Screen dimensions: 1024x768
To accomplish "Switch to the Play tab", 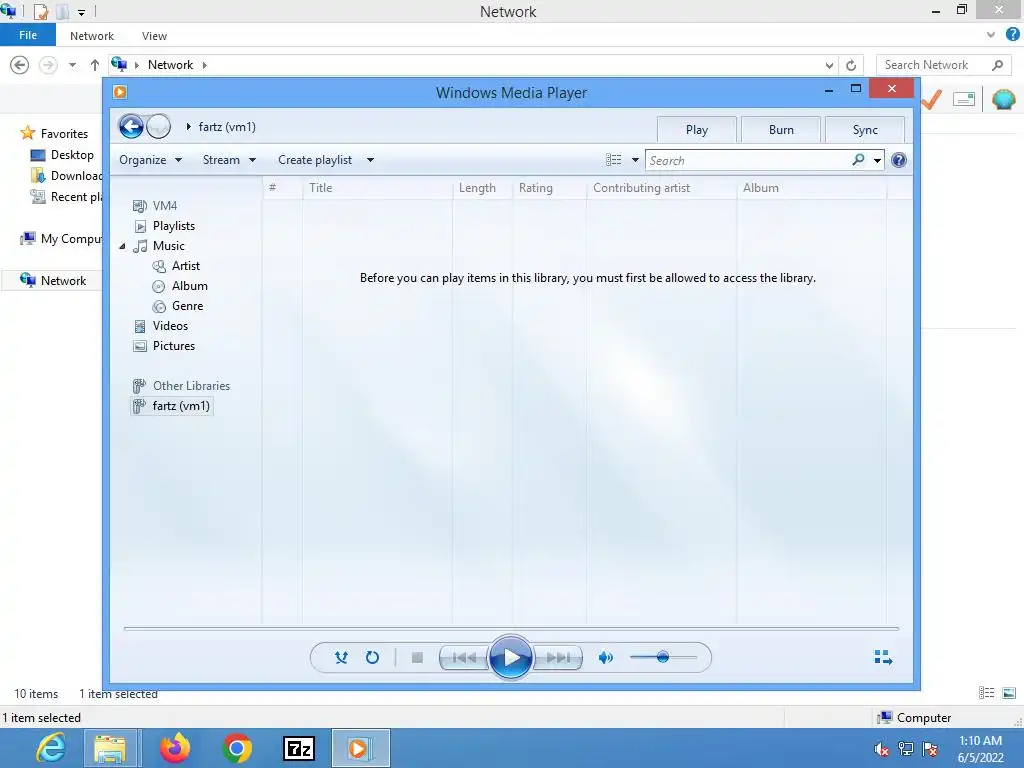I will pos(697,130).
